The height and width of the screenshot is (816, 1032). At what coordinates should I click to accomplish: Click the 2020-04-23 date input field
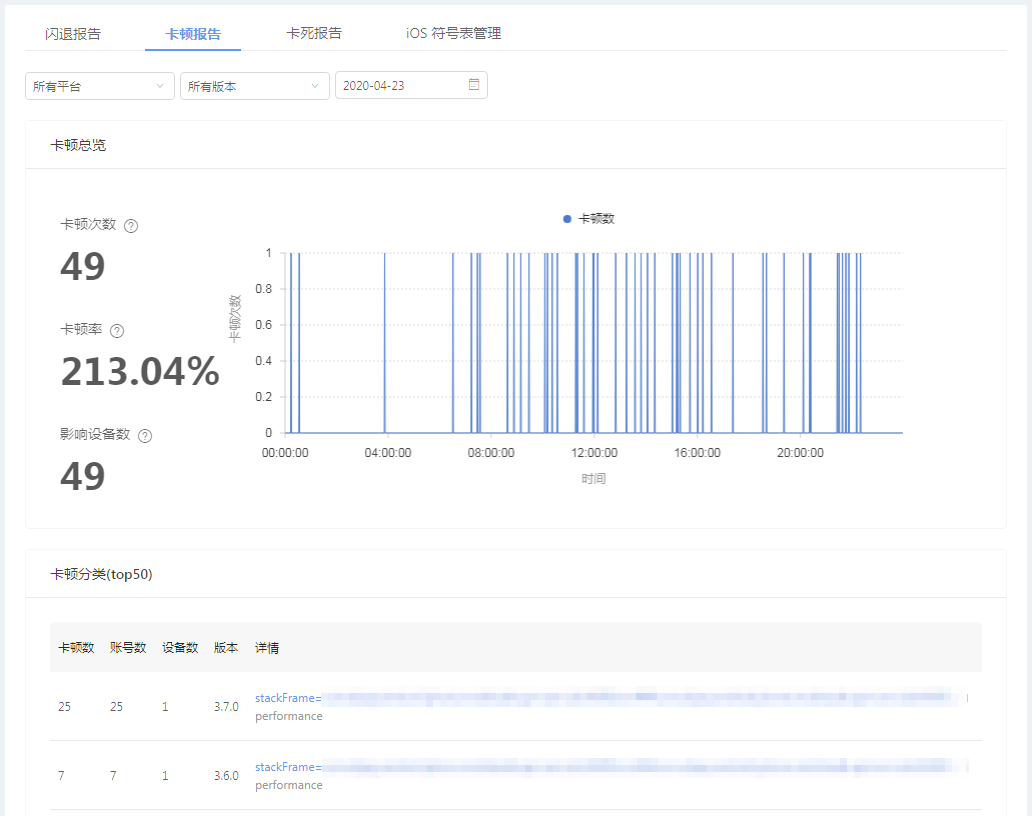coord(411,86)
